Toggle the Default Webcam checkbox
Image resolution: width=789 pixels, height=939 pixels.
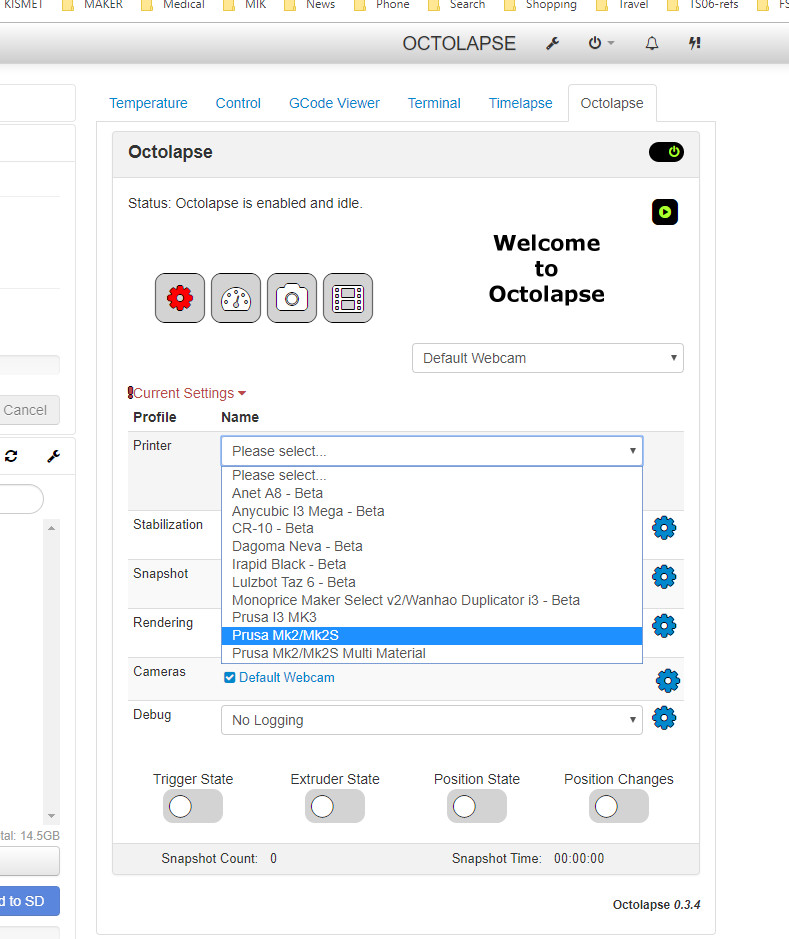point(229,677)
